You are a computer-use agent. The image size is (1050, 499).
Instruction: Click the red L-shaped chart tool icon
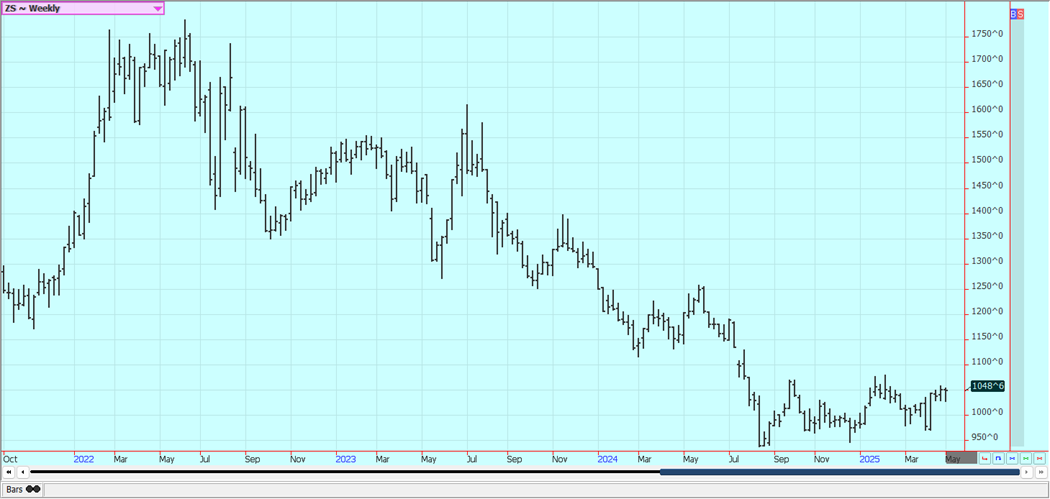click(984, 458)
